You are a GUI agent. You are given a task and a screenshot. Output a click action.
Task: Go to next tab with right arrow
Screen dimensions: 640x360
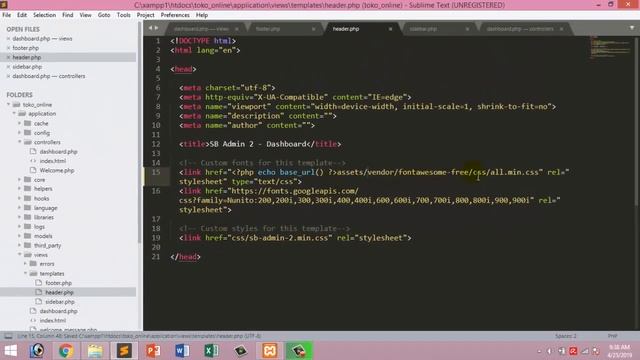tap(156, 28)
